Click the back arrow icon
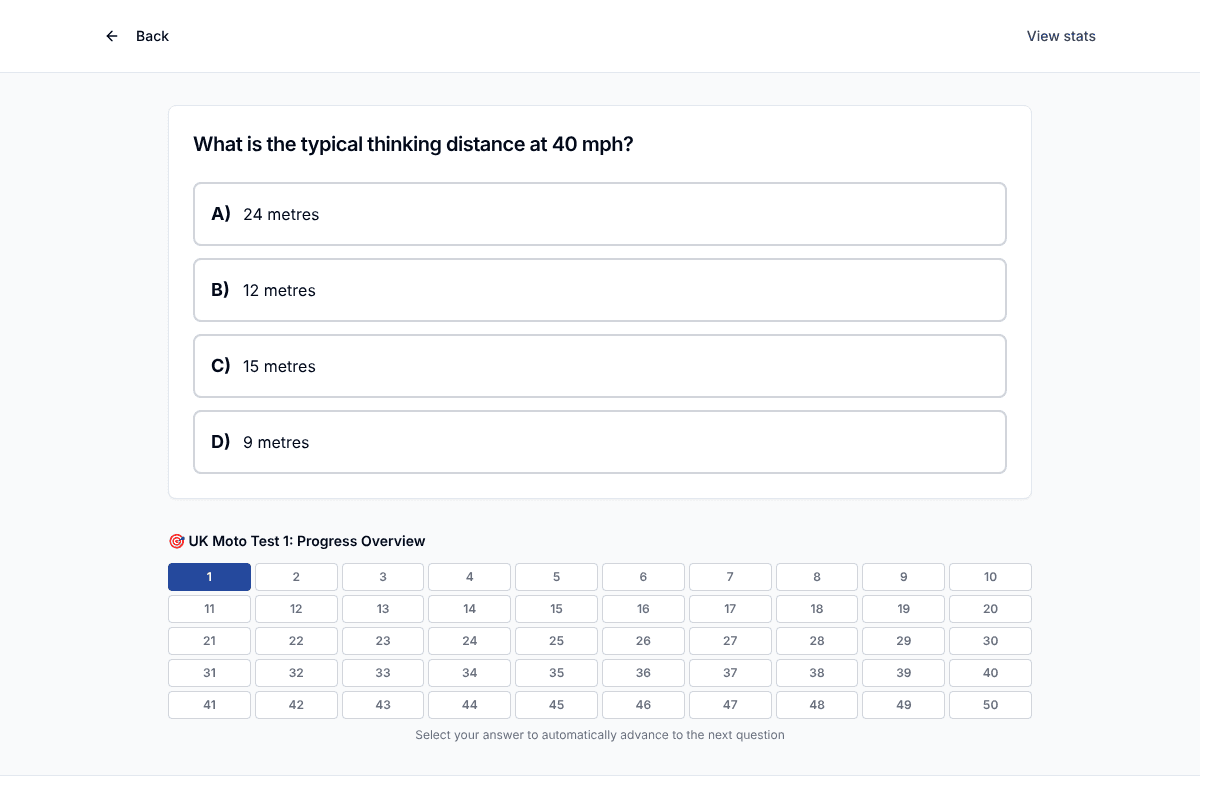 112,36
